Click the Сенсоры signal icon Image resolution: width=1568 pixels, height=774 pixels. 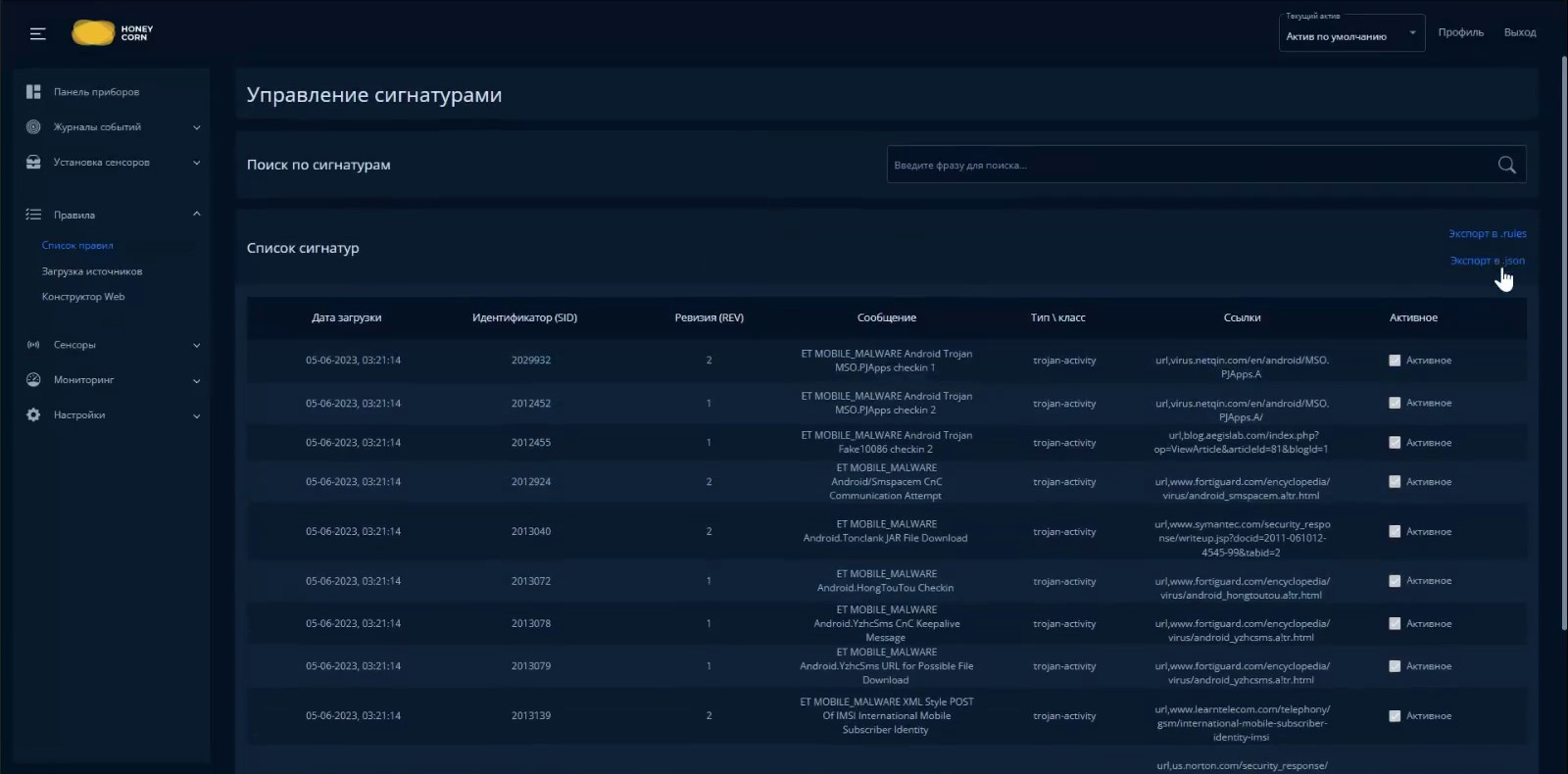[x=33, y=345]
